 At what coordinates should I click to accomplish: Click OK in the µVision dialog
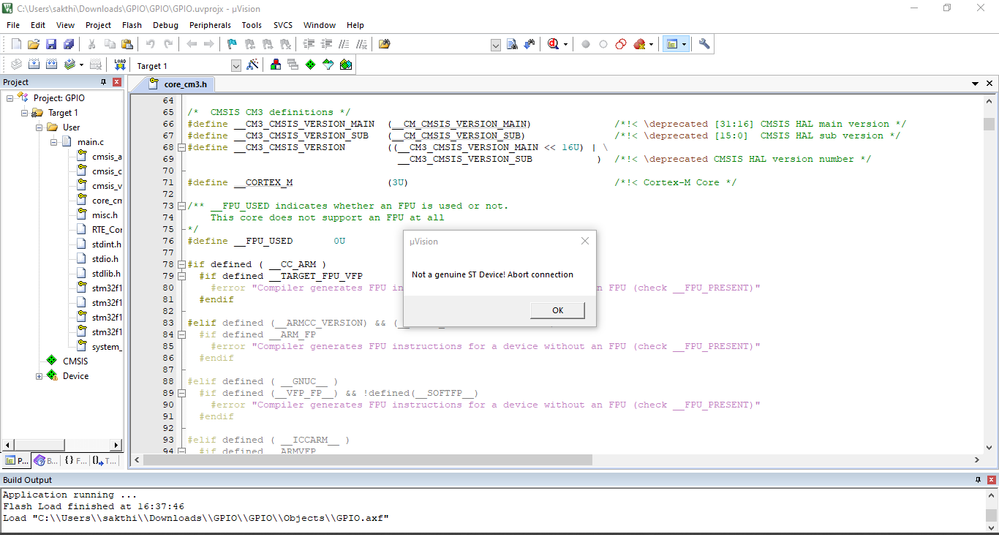point(557,310)
